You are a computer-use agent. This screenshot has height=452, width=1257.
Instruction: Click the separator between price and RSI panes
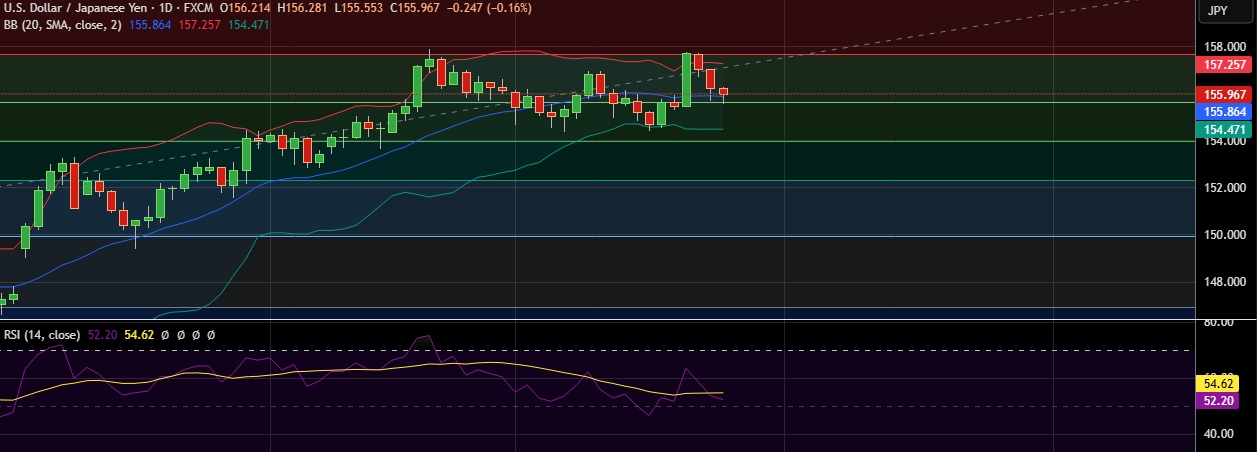coord(600,321)
